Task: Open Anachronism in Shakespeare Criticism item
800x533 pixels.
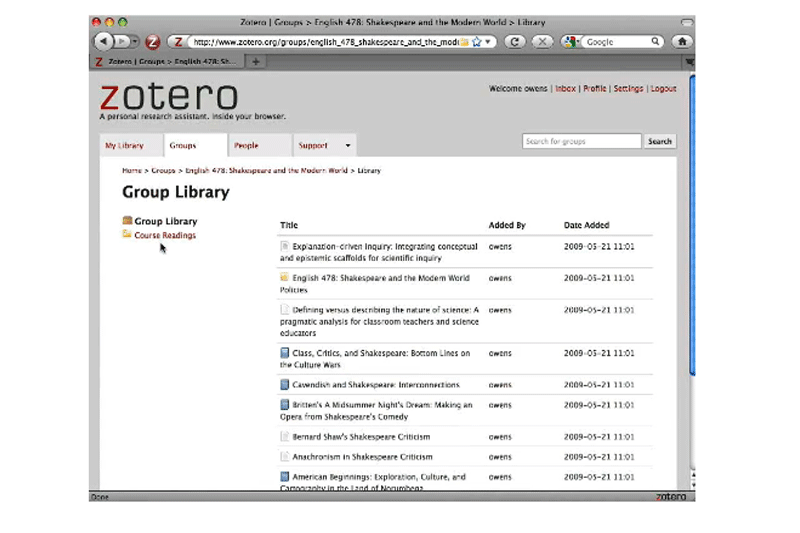Action: tap(362, 456)
